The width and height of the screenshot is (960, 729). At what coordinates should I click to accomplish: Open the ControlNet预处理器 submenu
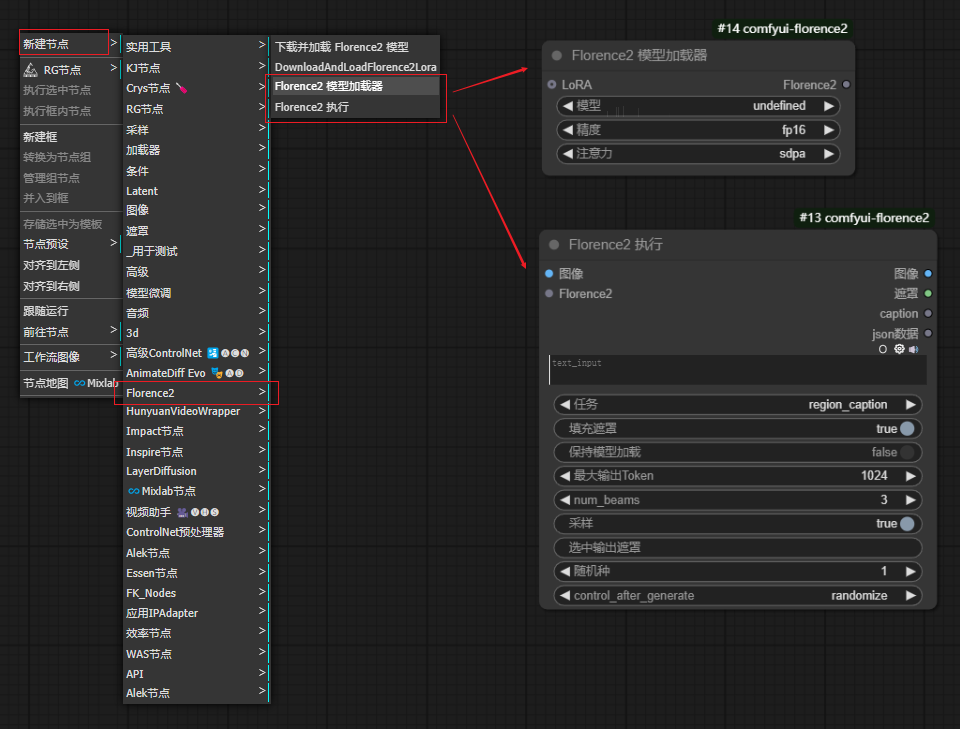196,532
